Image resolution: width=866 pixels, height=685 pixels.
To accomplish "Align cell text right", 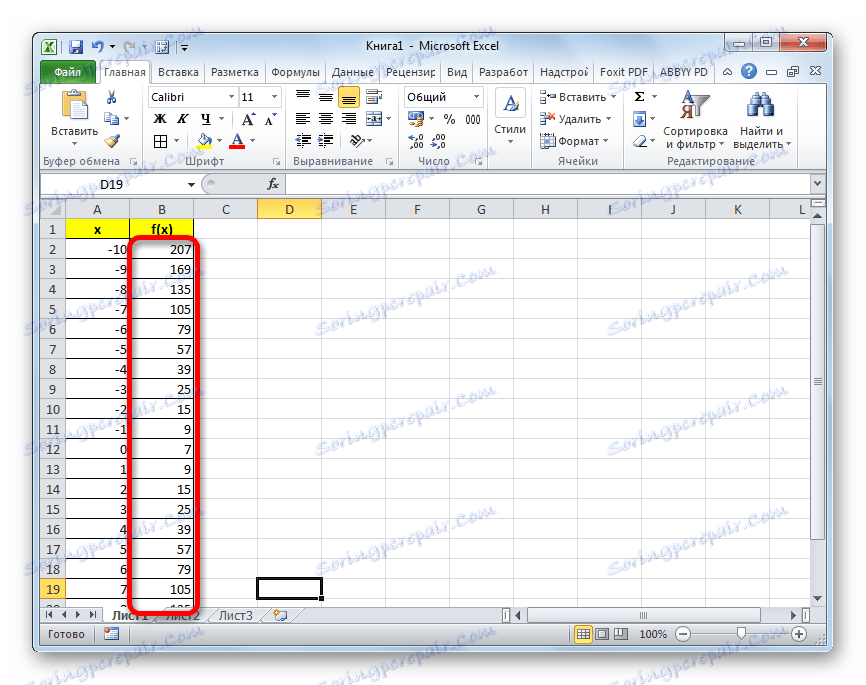I will [349, 119].
